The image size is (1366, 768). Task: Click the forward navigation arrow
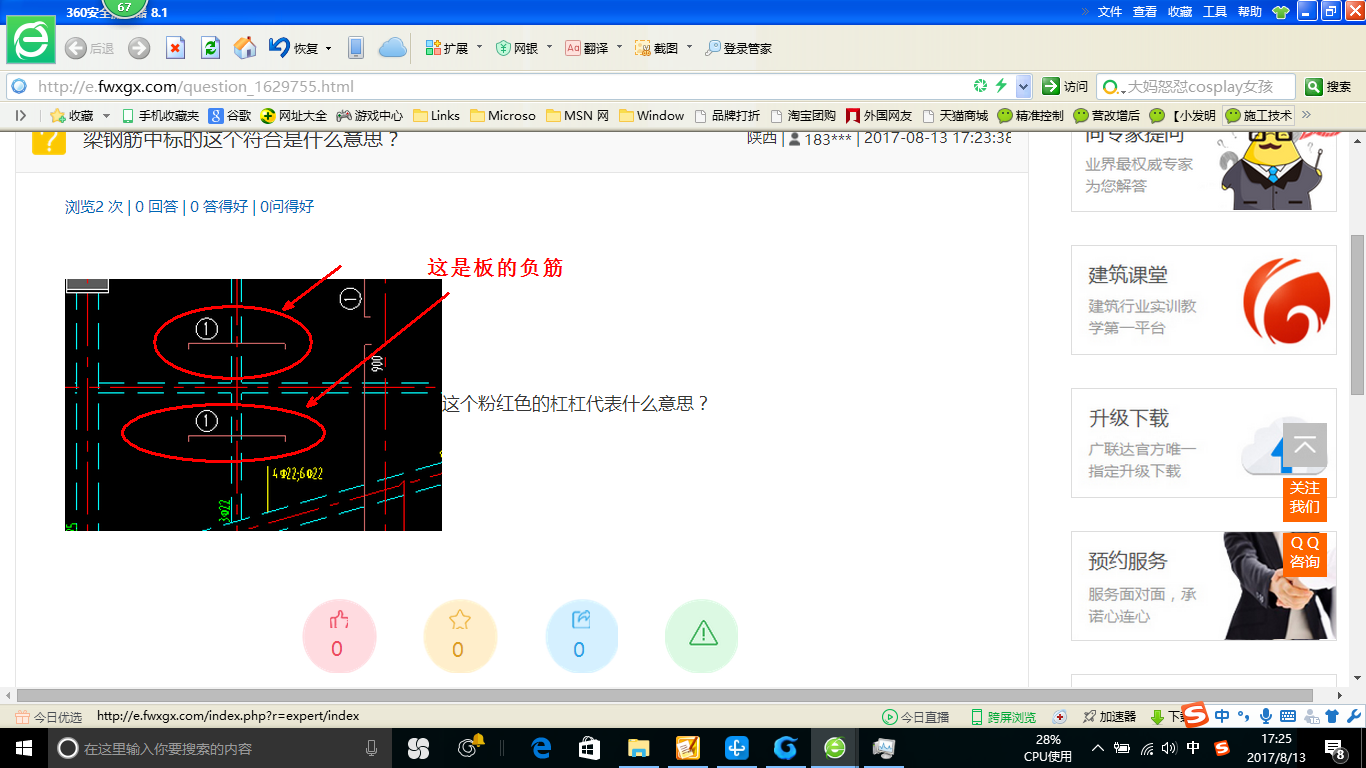139,48
